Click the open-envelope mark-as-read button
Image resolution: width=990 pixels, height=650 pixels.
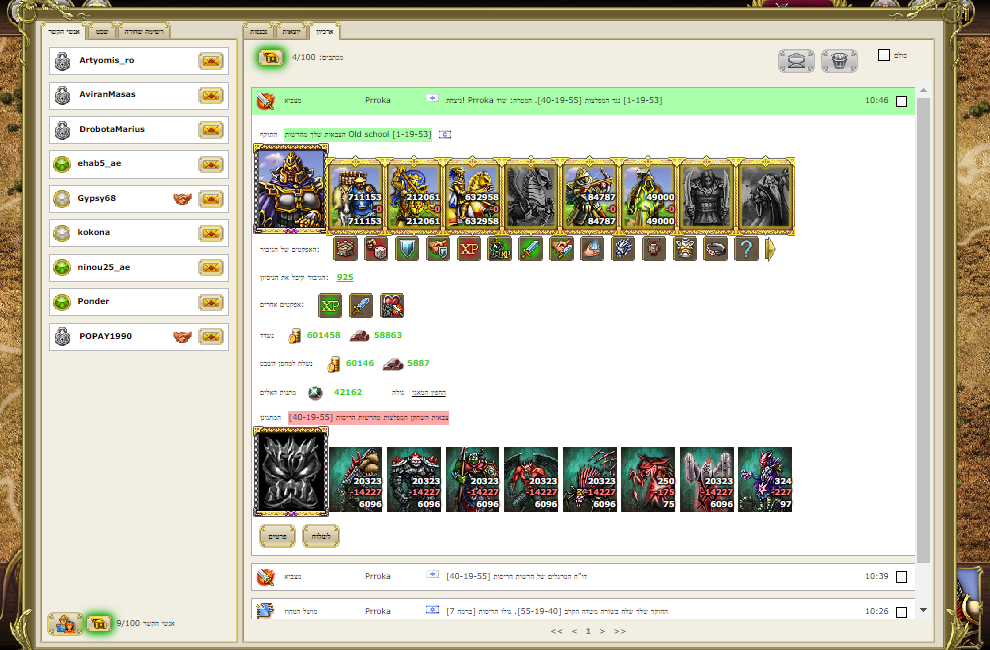(x=796, y=61)
